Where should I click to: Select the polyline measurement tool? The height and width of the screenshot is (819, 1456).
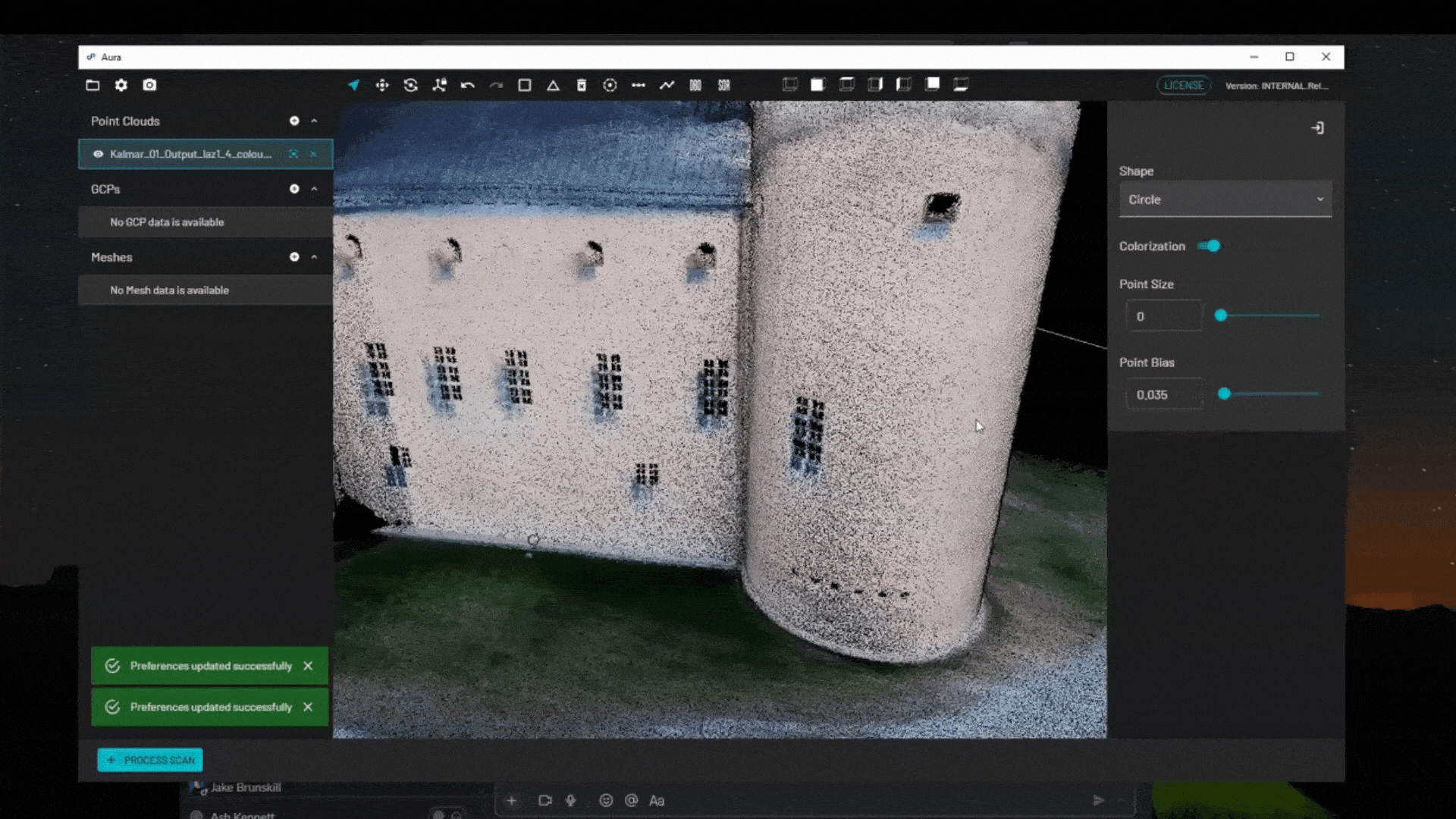667,85
